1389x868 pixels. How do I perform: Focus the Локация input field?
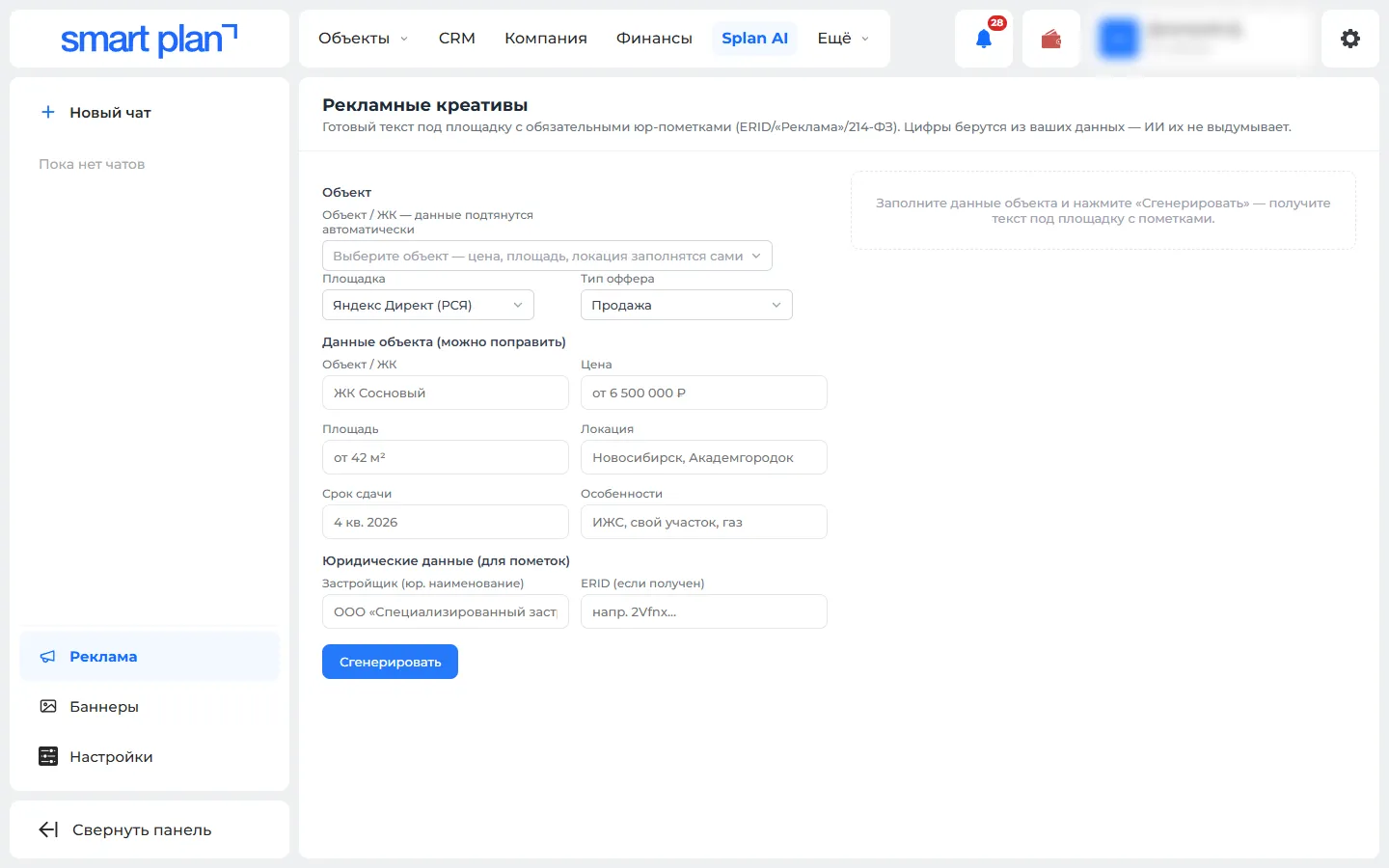click(704, 457)
